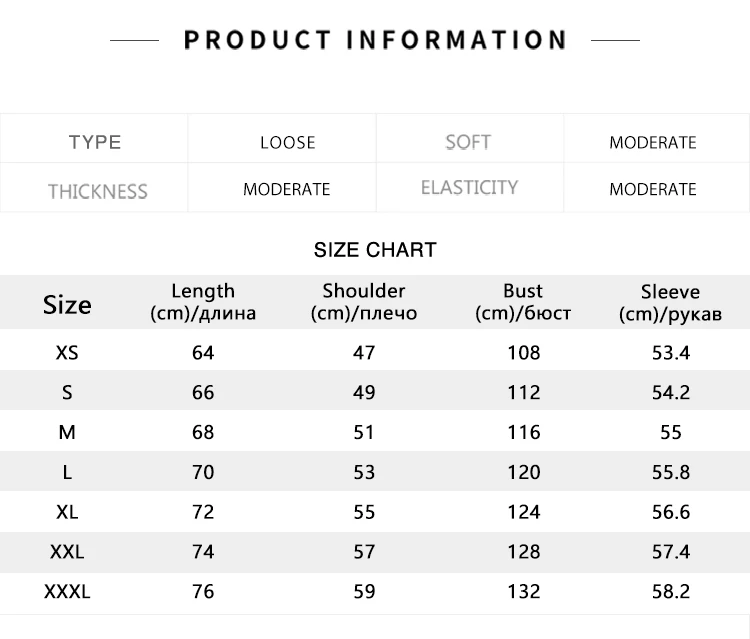Select the Length (cm) column header

click(x=203, y=302)
